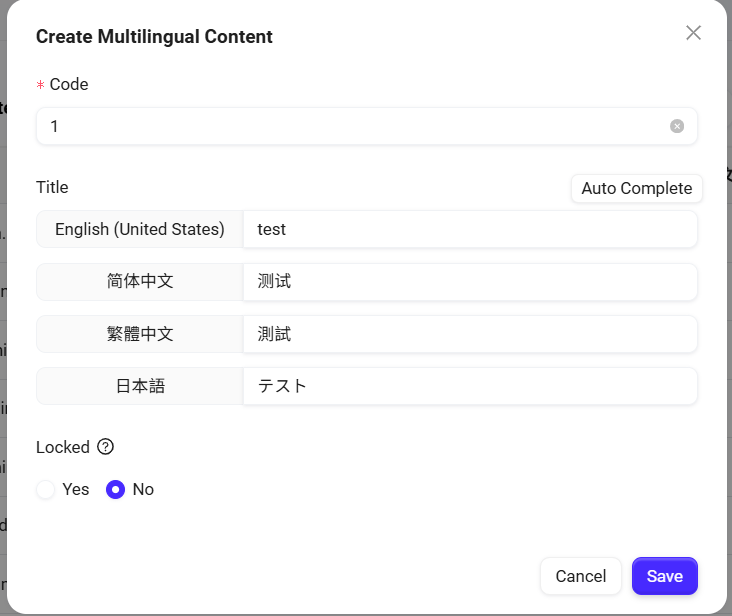Select the No radio button for Locked
Screen dimensions: 732x616
click(x=116, y=490)
